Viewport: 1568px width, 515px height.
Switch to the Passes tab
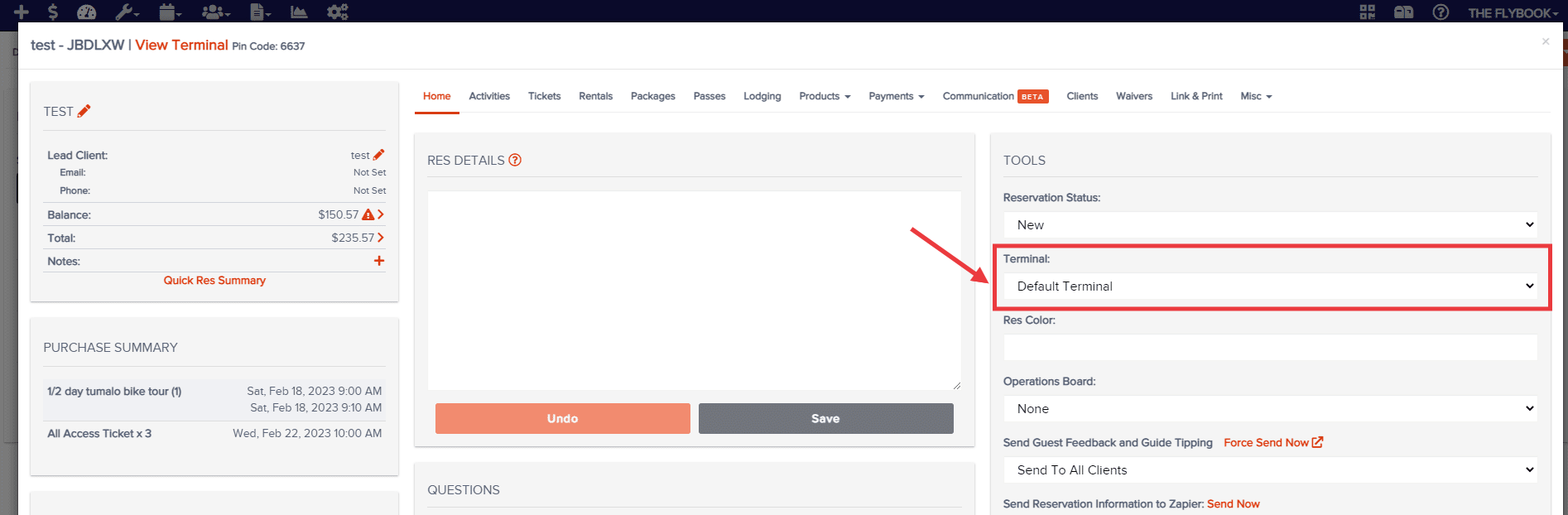pos(709,96)
